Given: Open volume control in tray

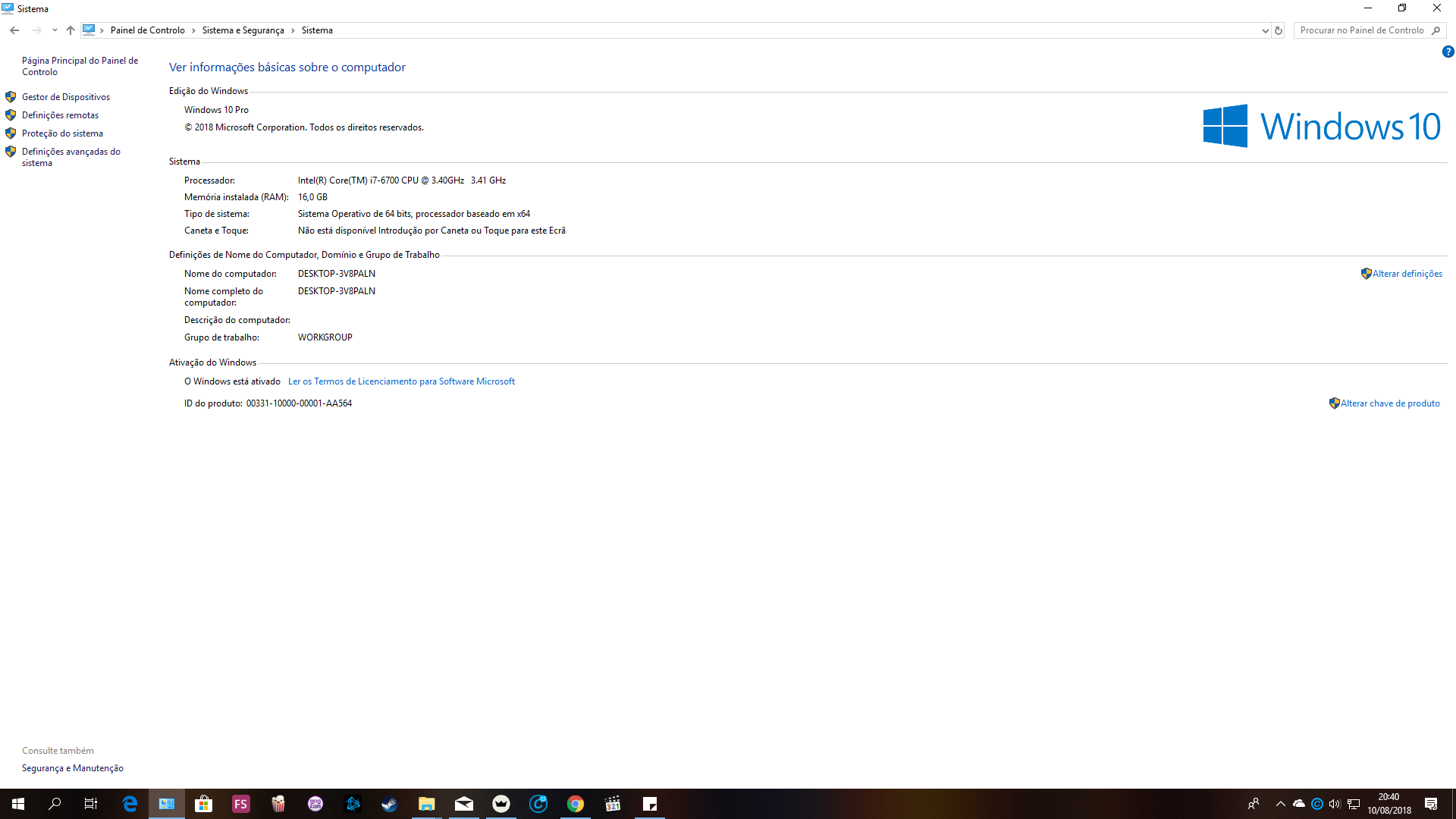Looking at the screenshot, I should (1335, 804).
